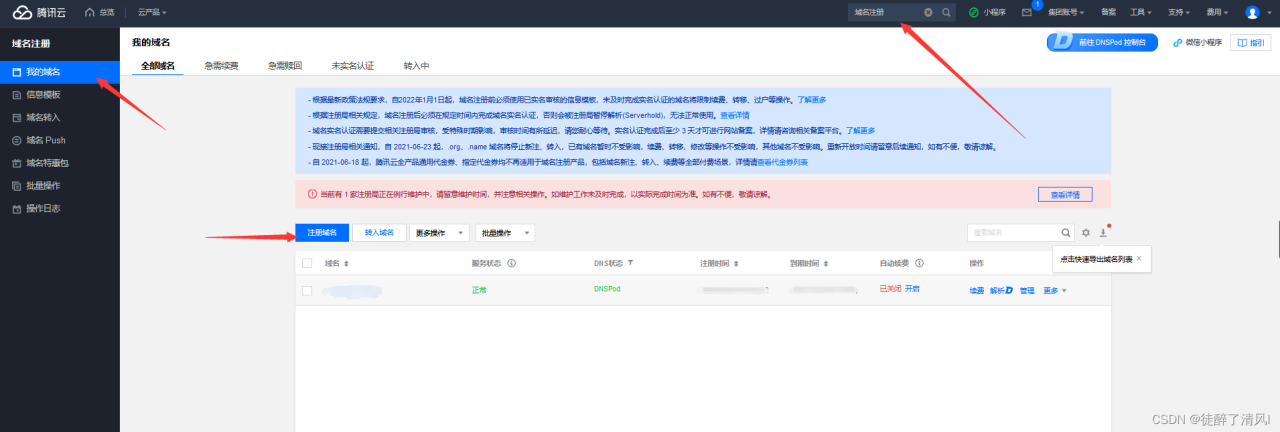Expand 更多 dropdown in domain row
Image resolution: width=1280 pixels, height=432 pixels.
(x=1055, y=290)
